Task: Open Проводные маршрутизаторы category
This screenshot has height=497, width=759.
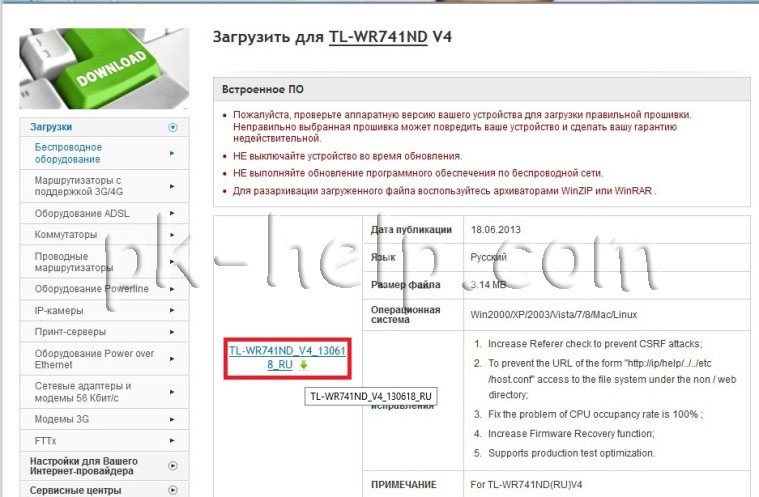Action: click(74, 262)
